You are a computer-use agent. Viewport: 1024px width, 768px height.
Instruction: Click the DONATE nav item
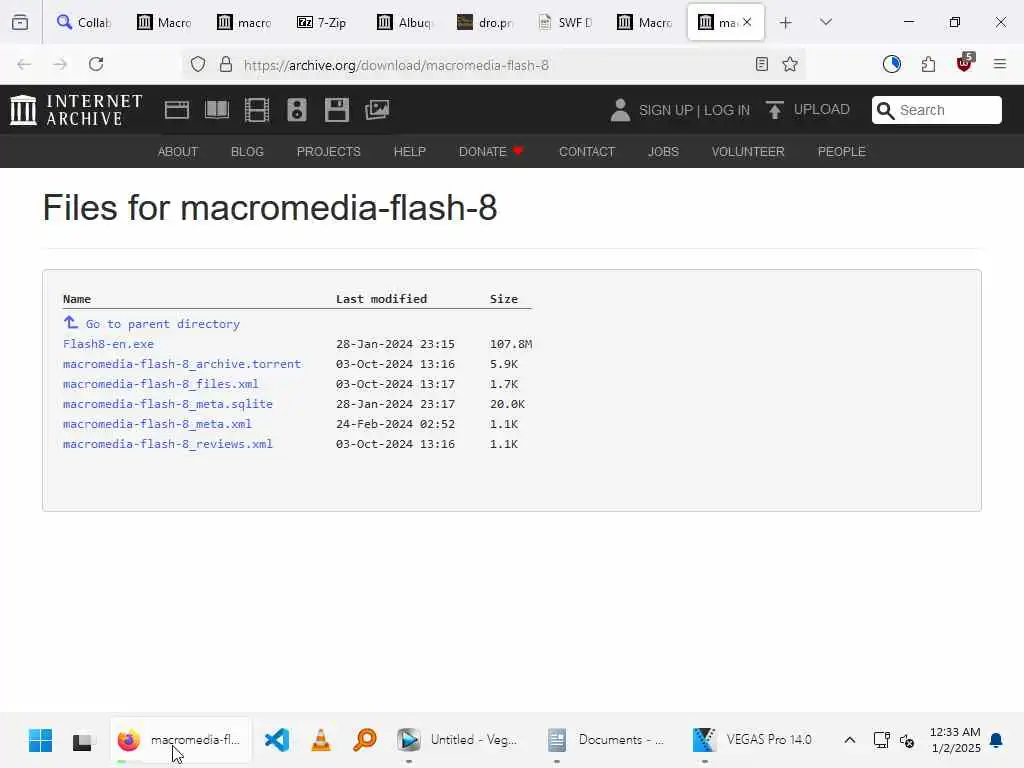tap(491, 152)
